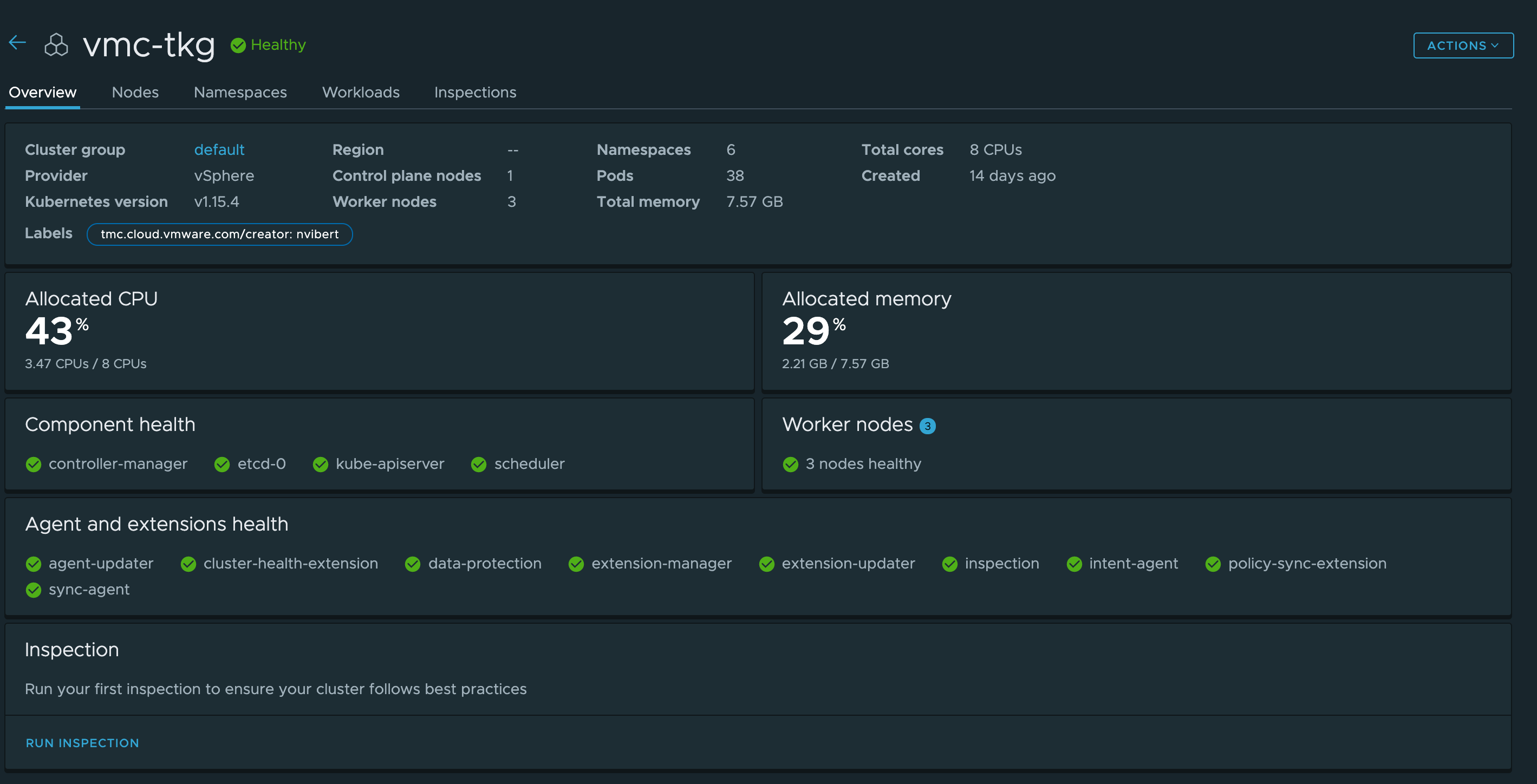Click the Run Inspection button

pos(82,743)
